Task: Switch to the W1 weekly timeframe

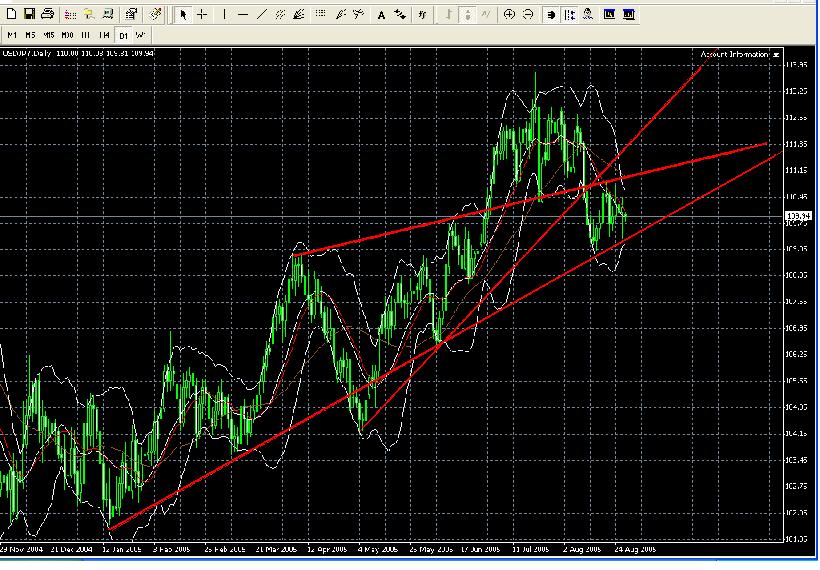Action: [x=141, y=35]
